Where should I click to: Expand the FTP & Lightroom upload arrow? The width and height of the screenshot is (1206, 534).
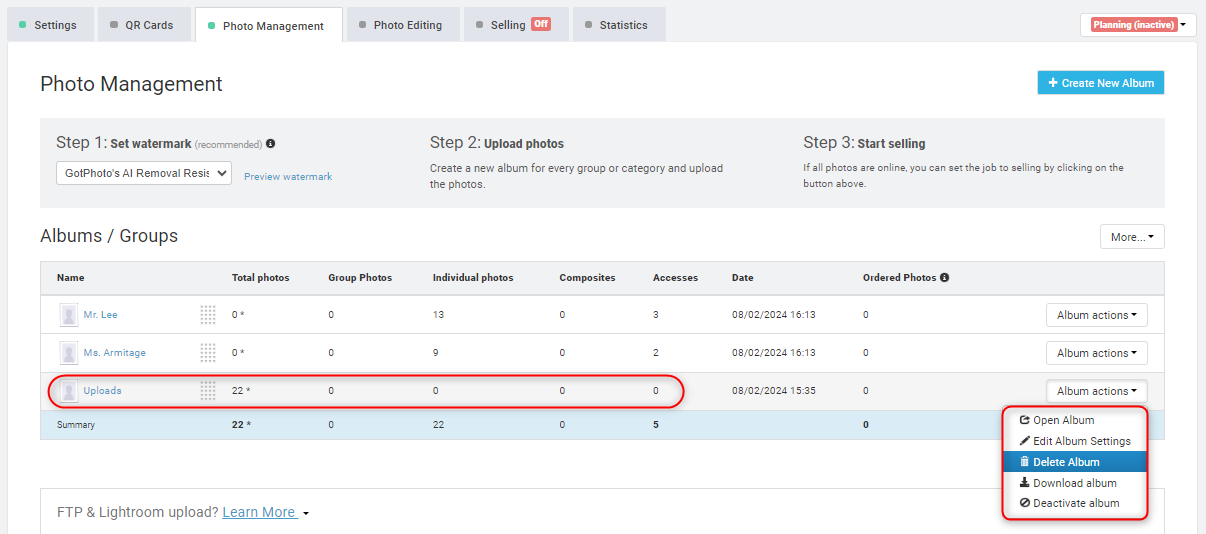click(306, 514)
